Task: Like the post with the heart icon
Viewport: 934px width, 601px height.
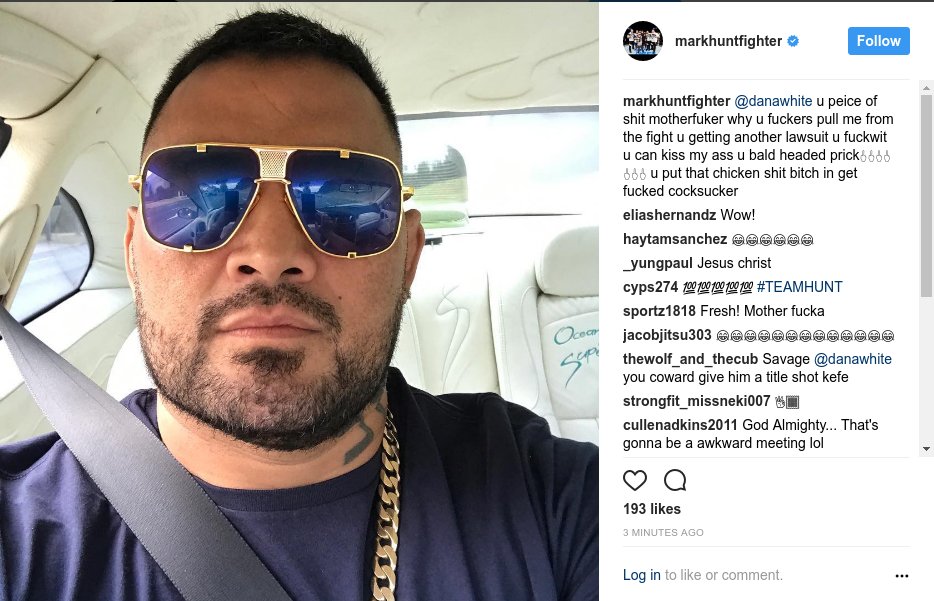Action: point(634,480)
